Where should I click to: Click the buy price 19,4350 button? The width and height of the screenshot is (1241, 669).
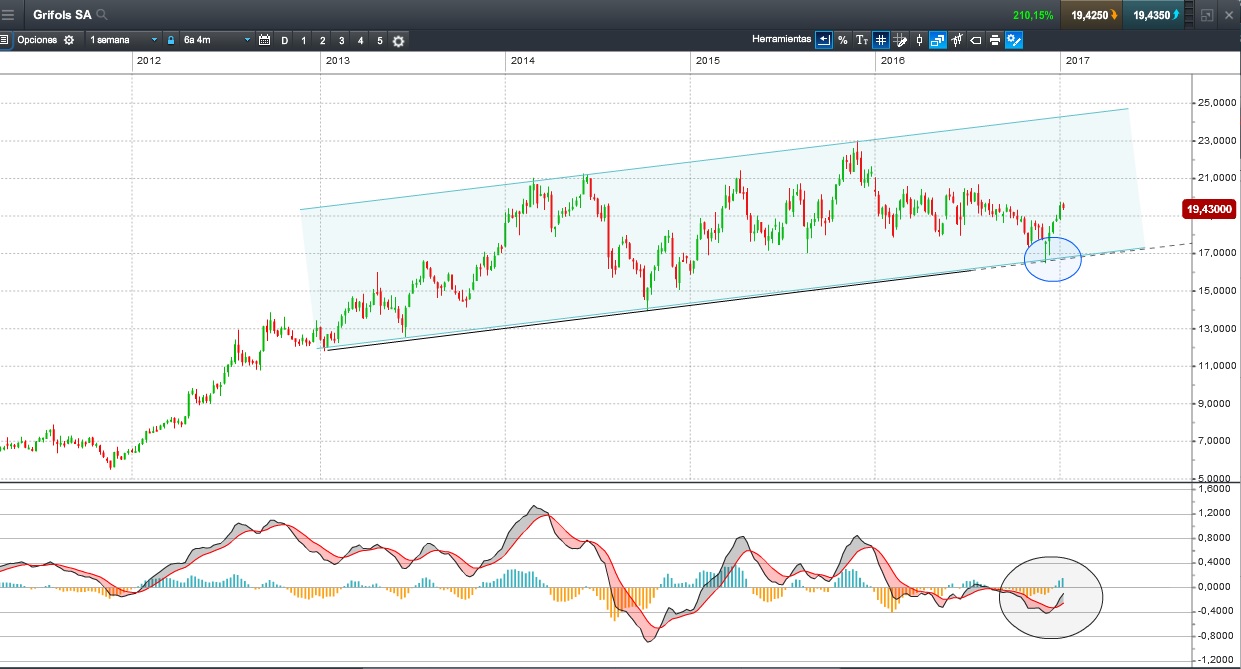click(x=1156, y=15)
